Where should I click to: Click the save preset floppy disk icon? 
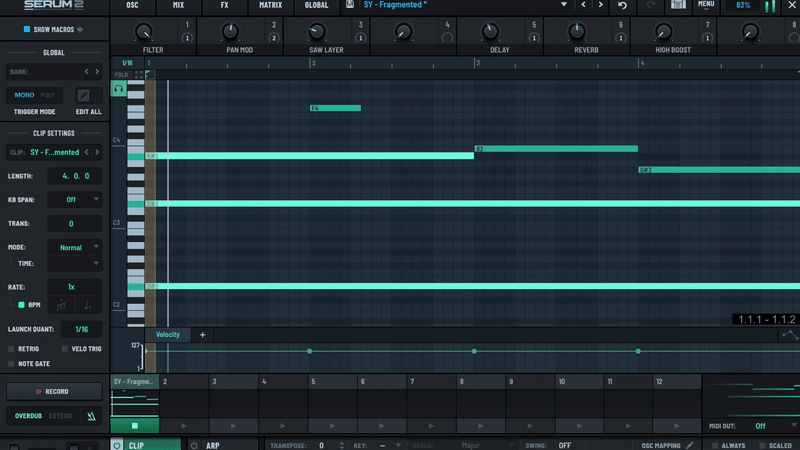pyautogui.click(x=349, y=5)
